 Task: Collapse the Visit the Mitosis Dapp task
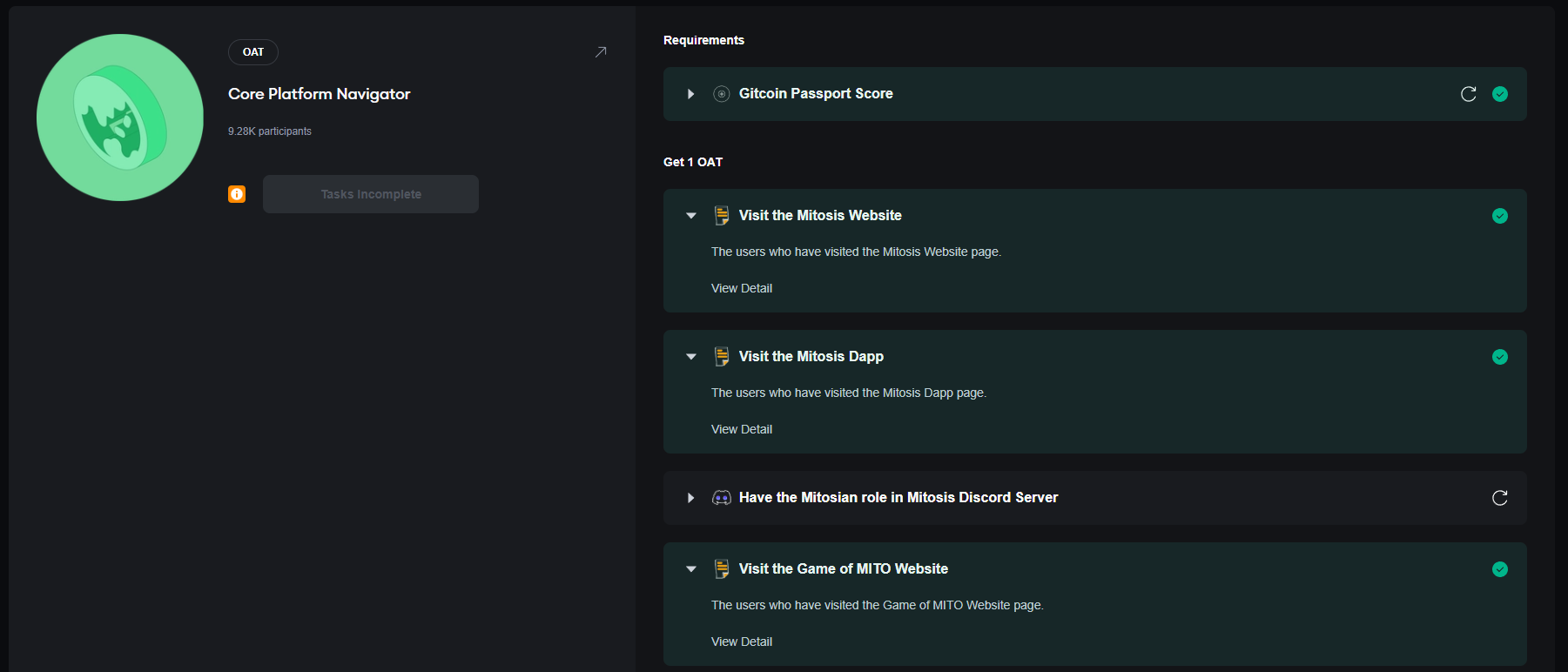691,357
